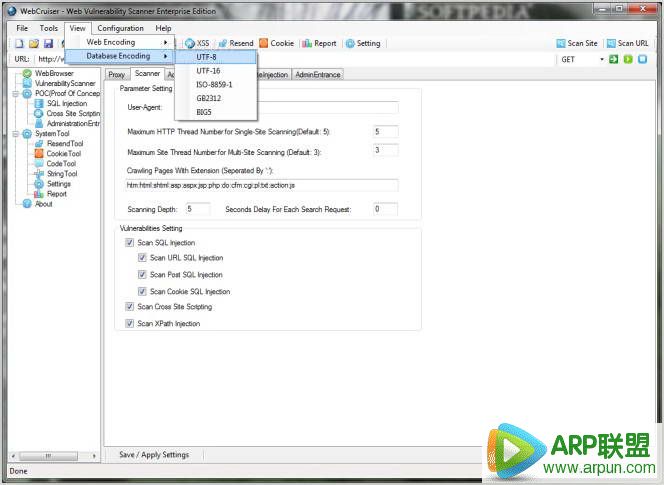Viewport: 664px width, 485px height.
Task: Open the Tools menu
Action: point(49,28)
